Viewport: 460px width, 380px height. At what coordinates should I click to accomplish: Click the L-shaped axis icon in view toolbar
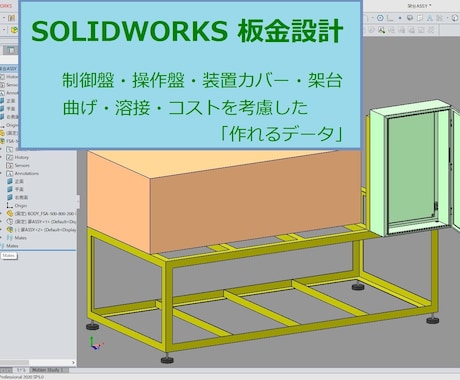(390, 18)
